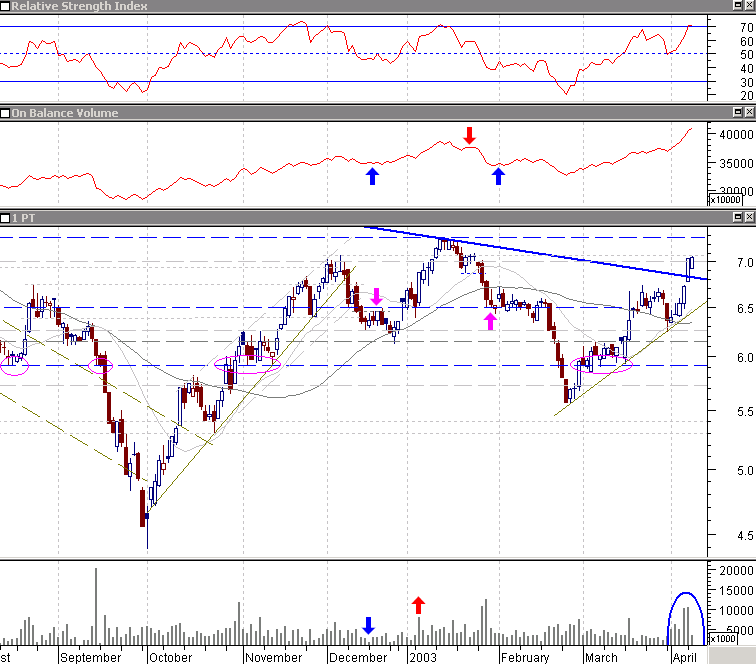Viewport: 756px width, 664px height.
Task: Click the volume axis value 10000
Action: pyautogui.click(x=736, y=611)
